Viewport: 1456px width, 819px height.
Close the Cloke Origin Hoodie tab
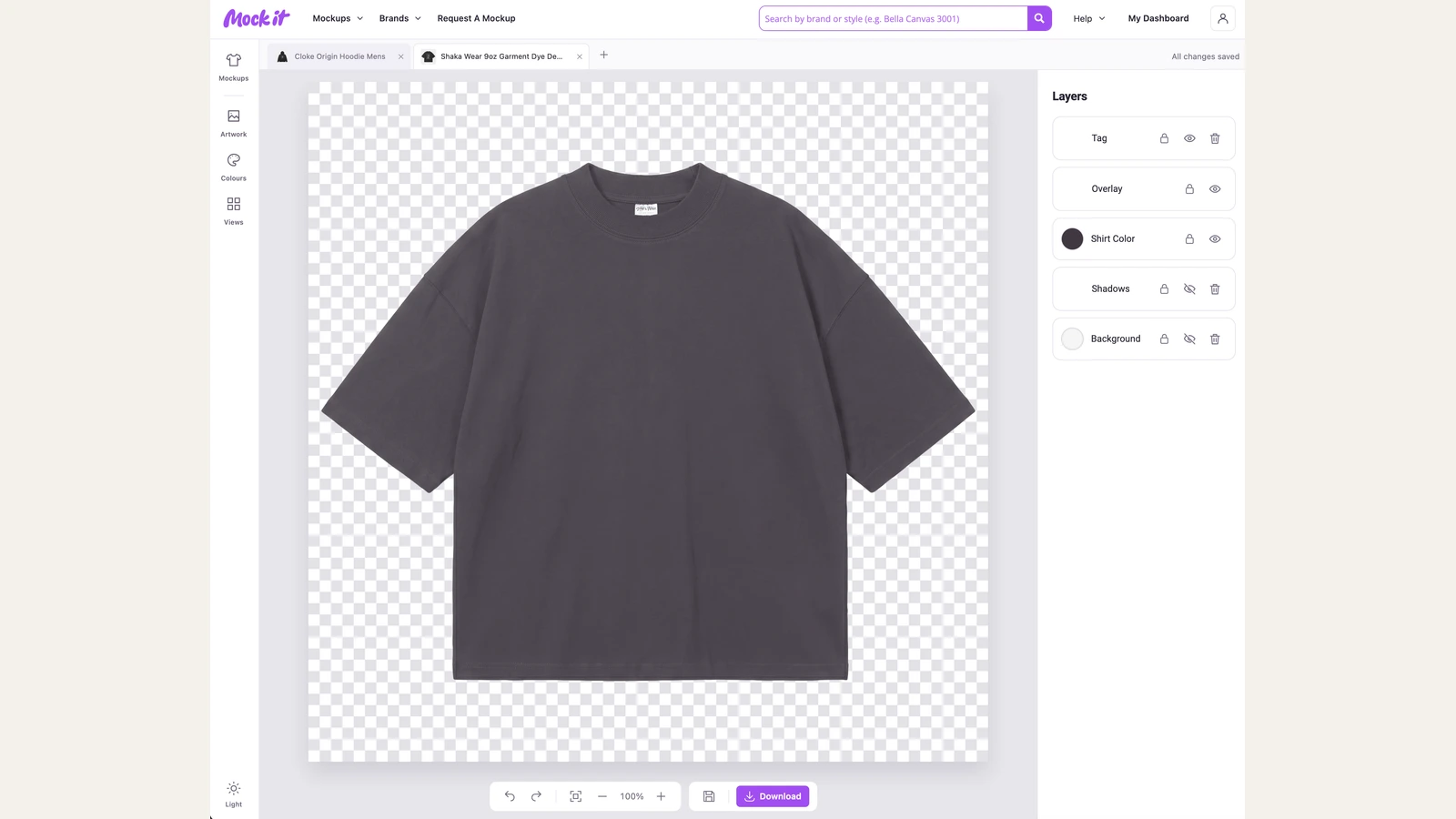coord(400,56)
